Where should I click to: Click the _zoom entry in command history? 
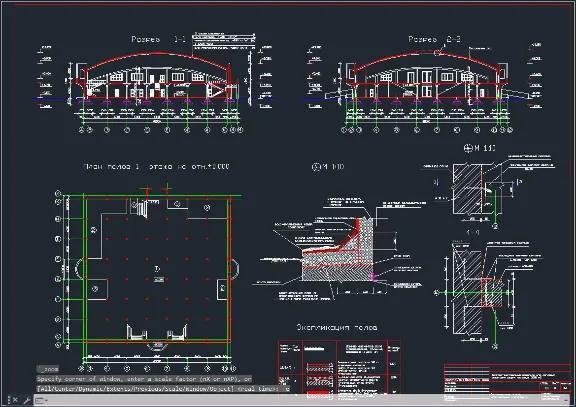48,369
